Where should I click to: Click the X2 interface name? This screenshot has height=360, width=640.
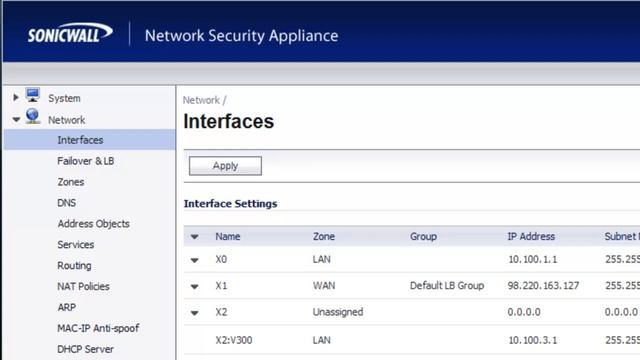point(221,312)
